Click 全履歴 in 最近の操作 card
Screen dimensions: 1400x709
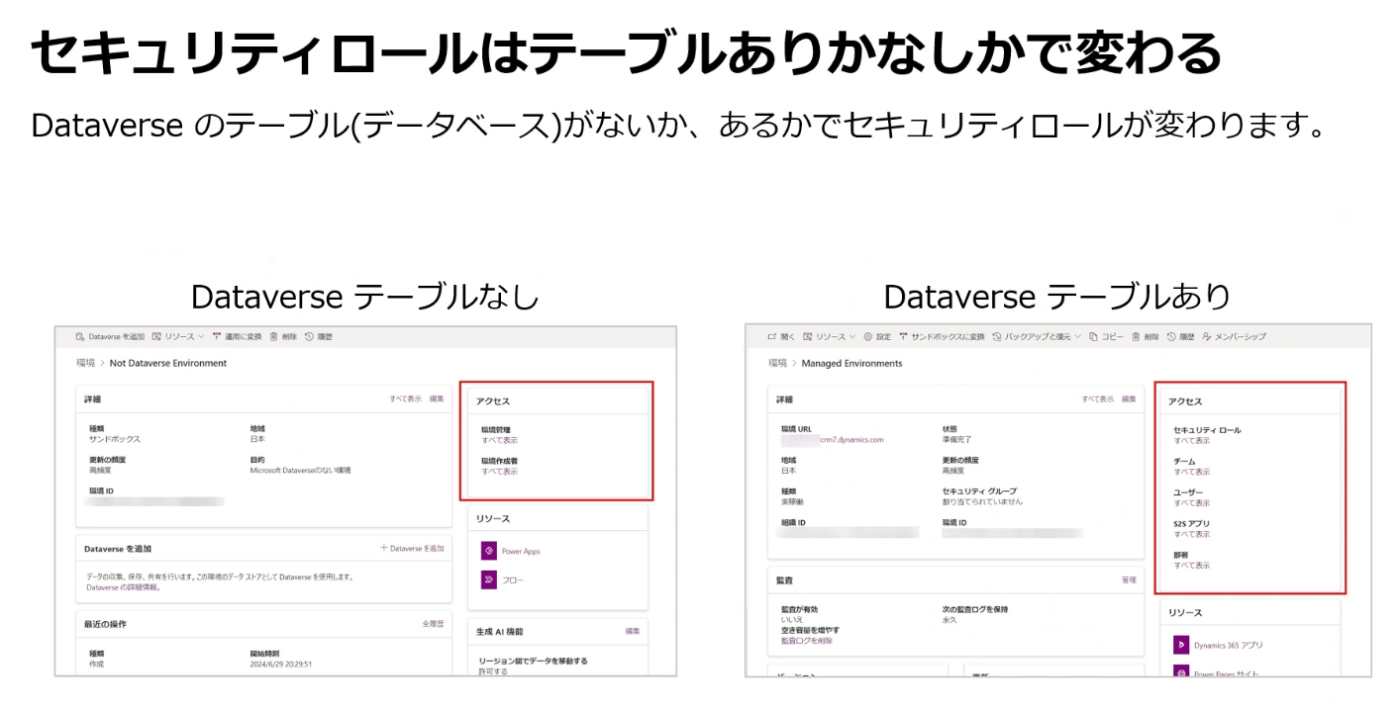433,624
